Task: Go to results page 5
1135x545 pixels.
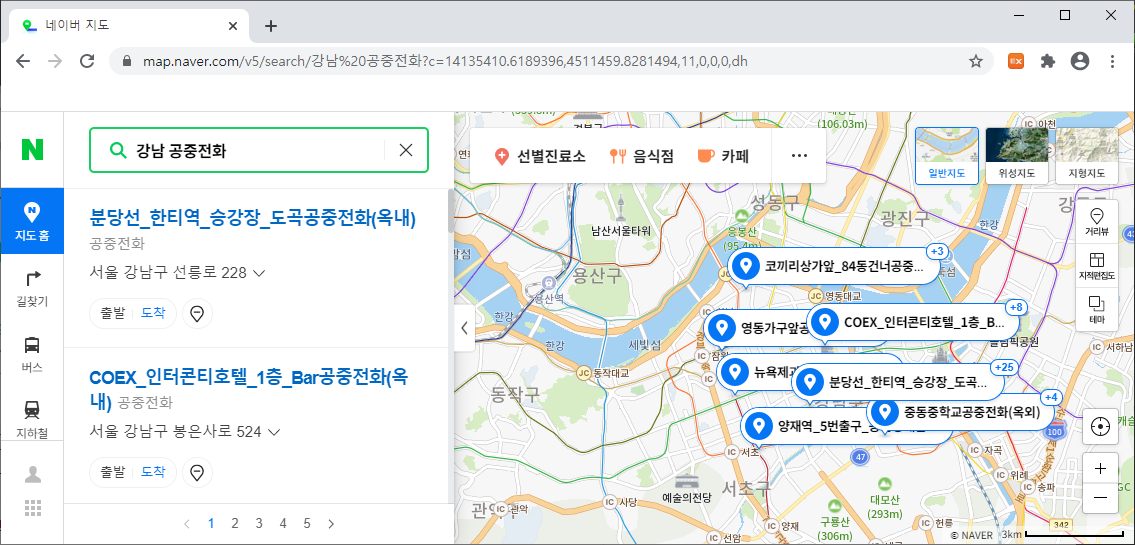Action: pyautogui.click(x=307, y=523)
